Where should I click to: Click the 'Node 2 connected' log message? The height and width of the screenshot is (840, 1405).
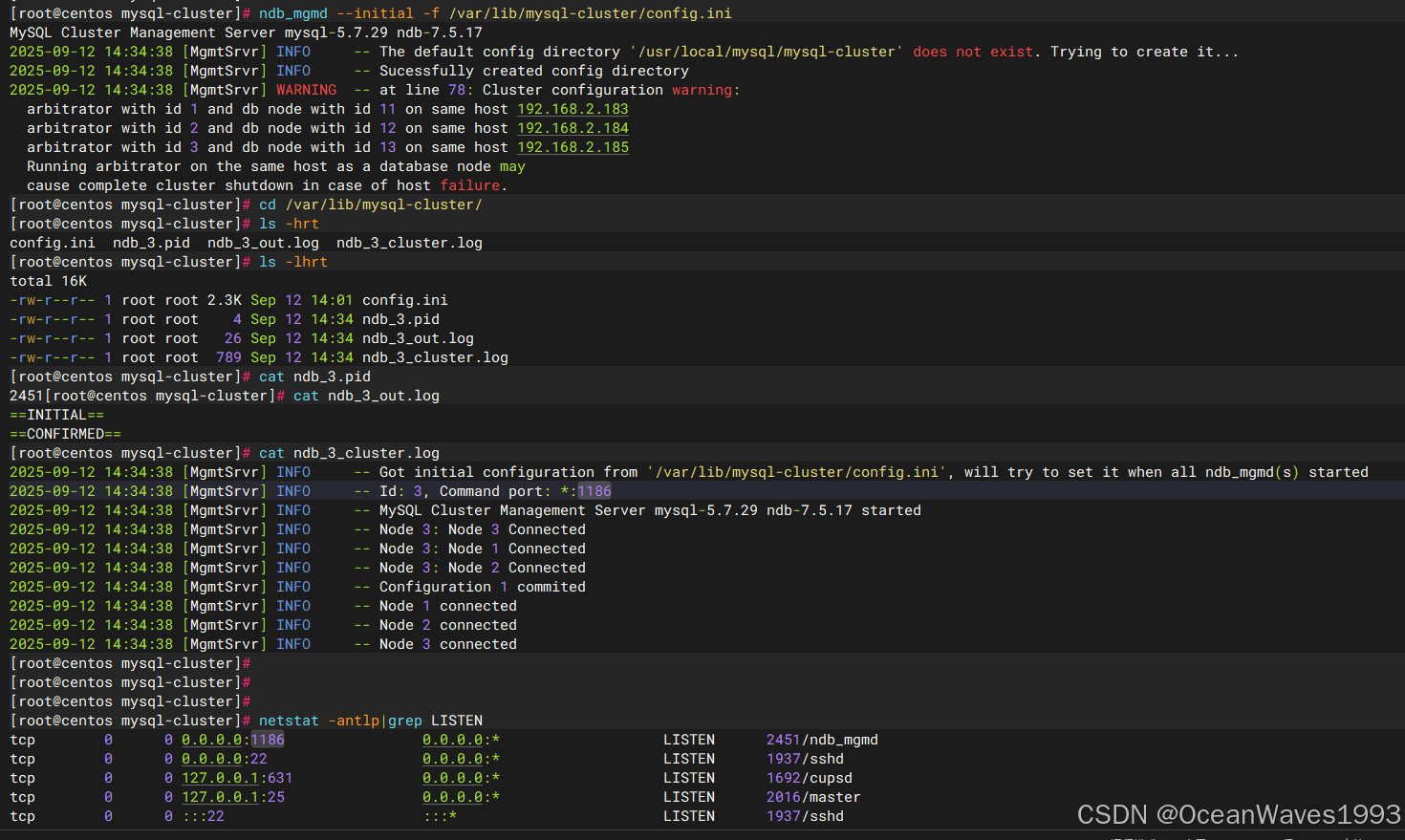coord(448,625)
